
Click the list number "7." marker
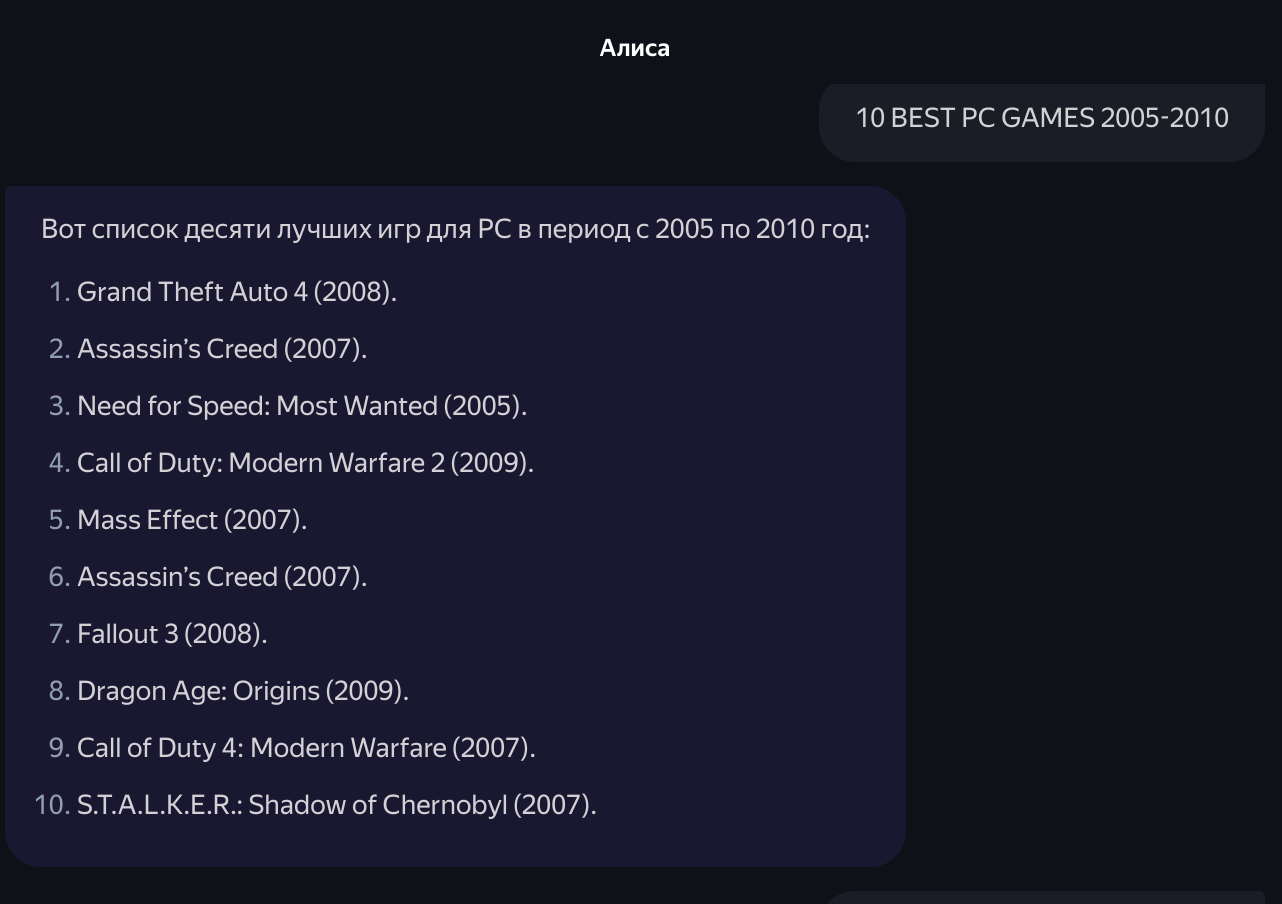(60, 634)
